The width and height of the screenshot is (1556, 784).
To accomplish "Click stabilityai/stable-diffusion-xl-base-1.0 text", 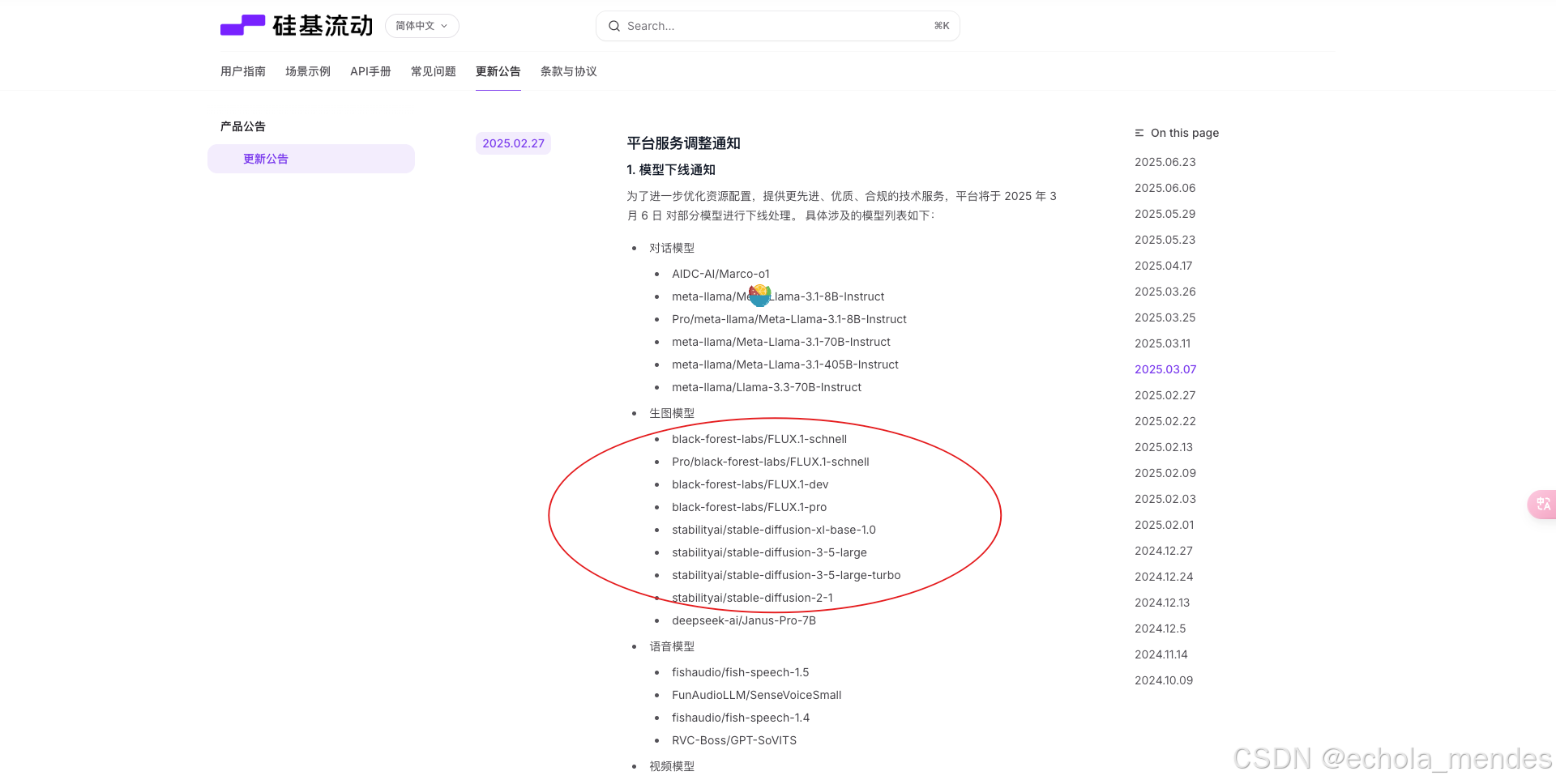I will [x=774, y=530].
